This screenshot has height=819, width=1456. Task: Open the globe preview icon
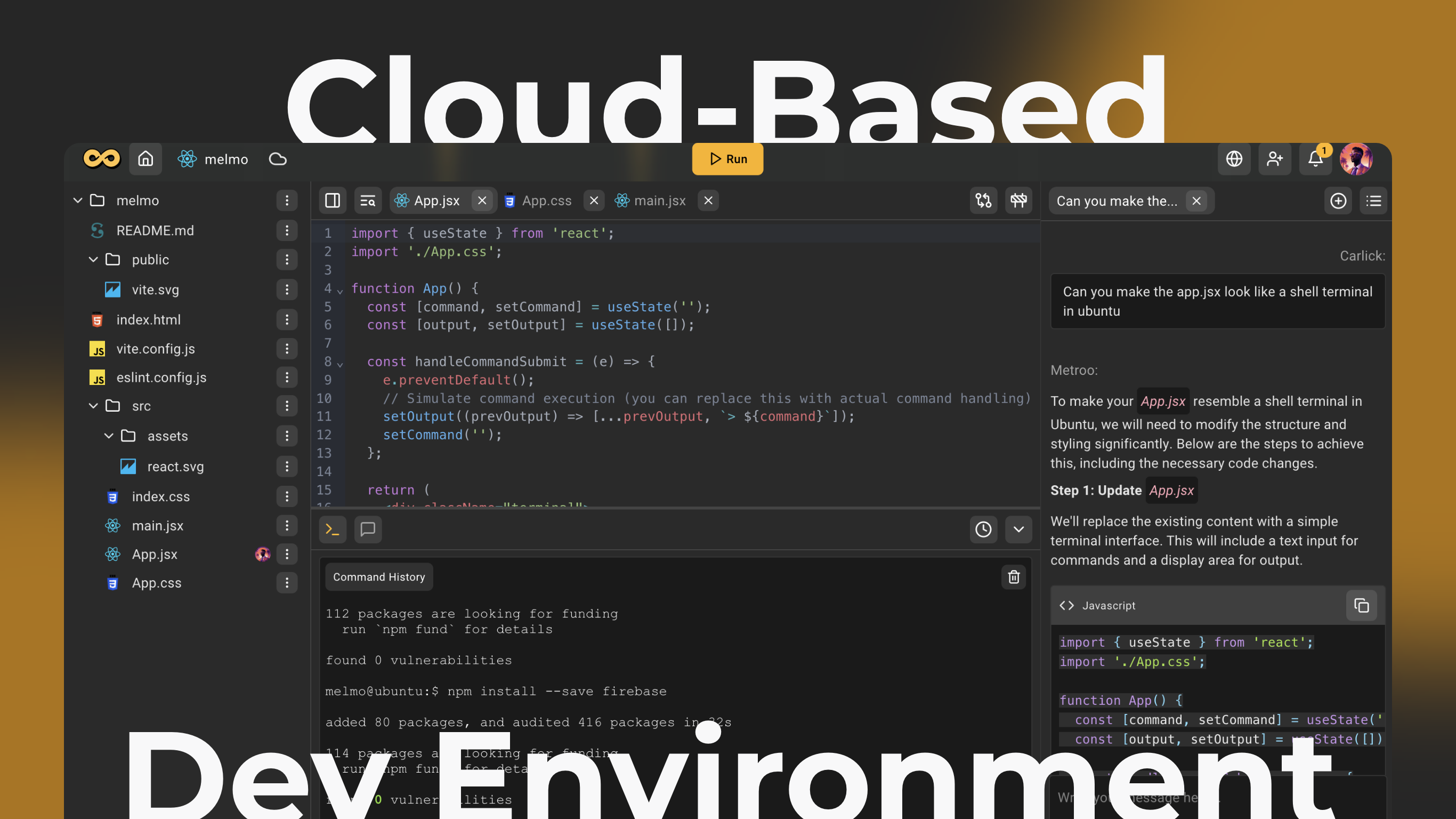pos(1234,159)
